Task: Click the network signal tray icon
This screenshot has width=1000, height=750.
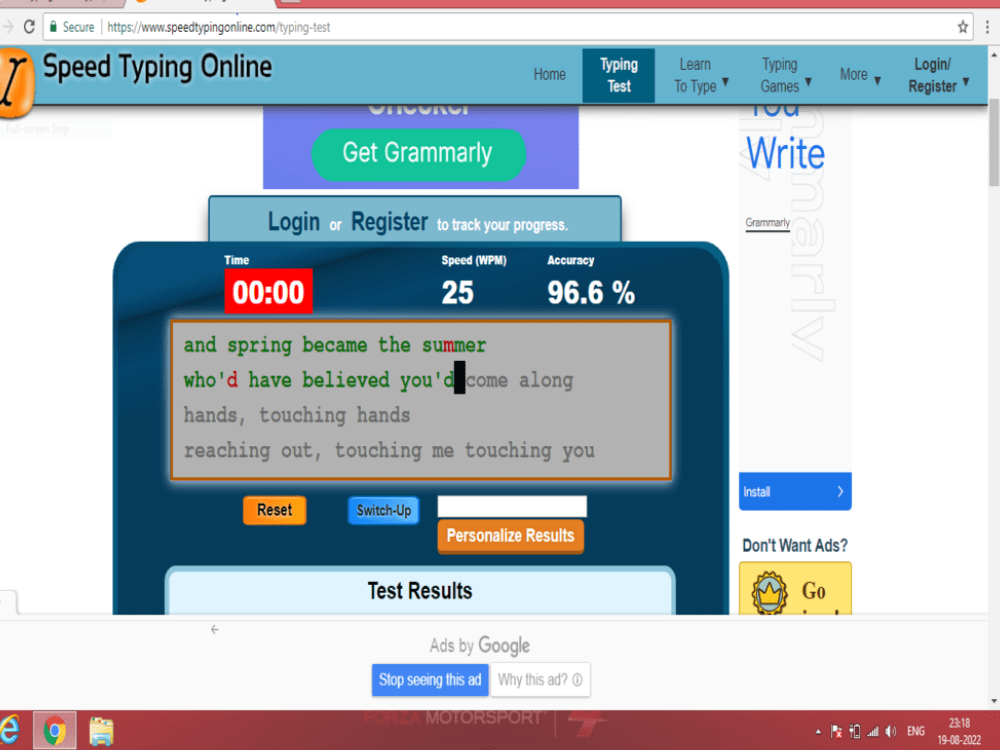Action: tap(872, 732)
